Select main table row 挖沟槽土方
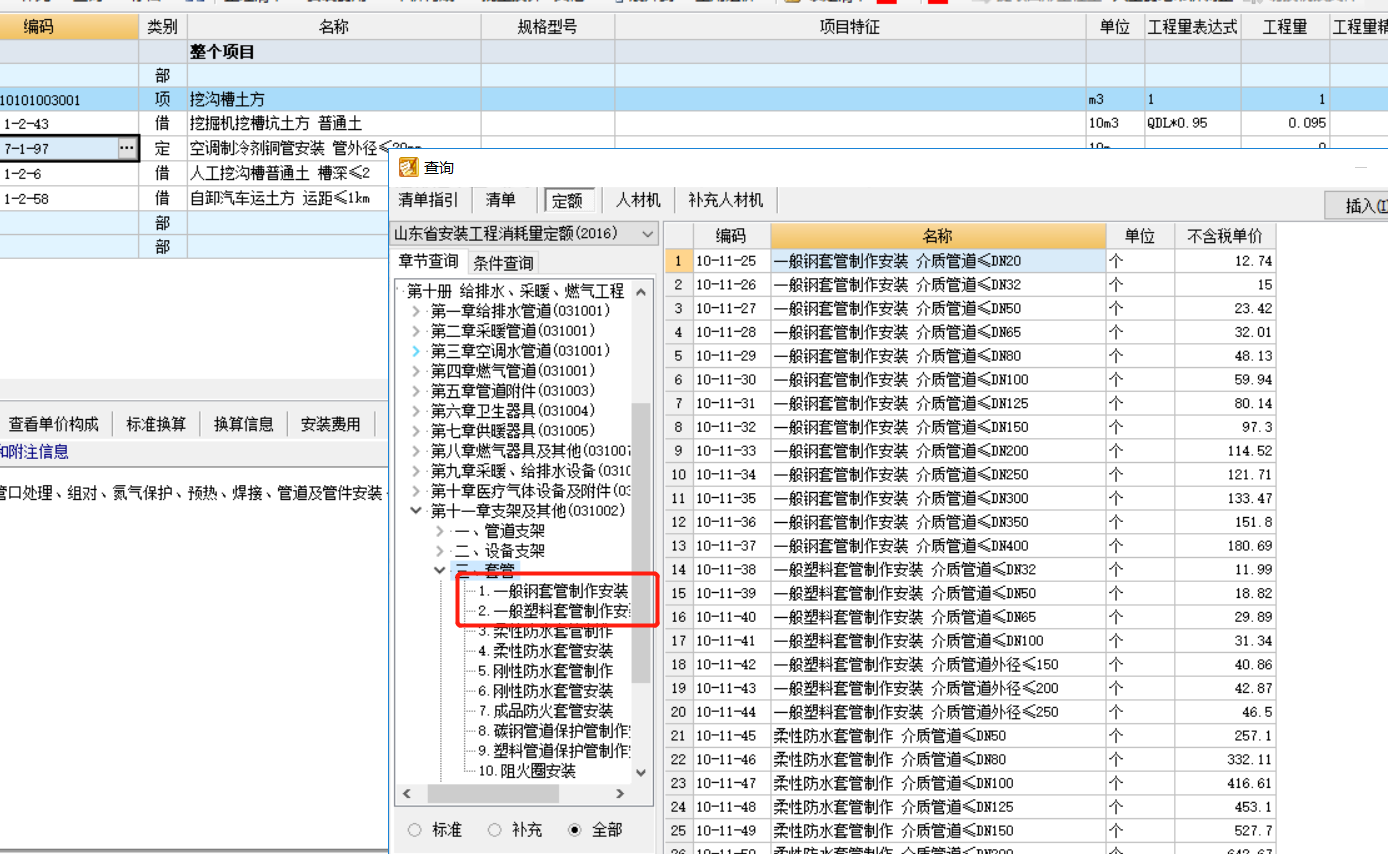 point(694,99)
